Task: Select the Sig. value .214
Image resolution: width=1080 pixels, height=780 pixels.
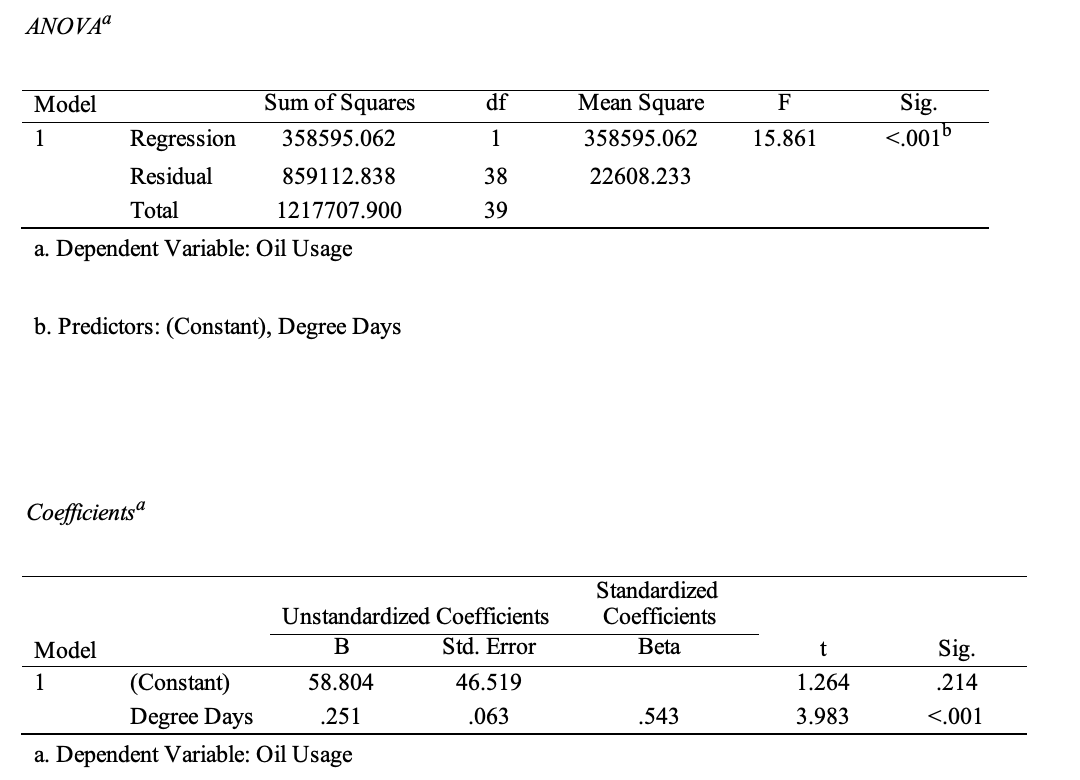Action: (x=957, y=683)
